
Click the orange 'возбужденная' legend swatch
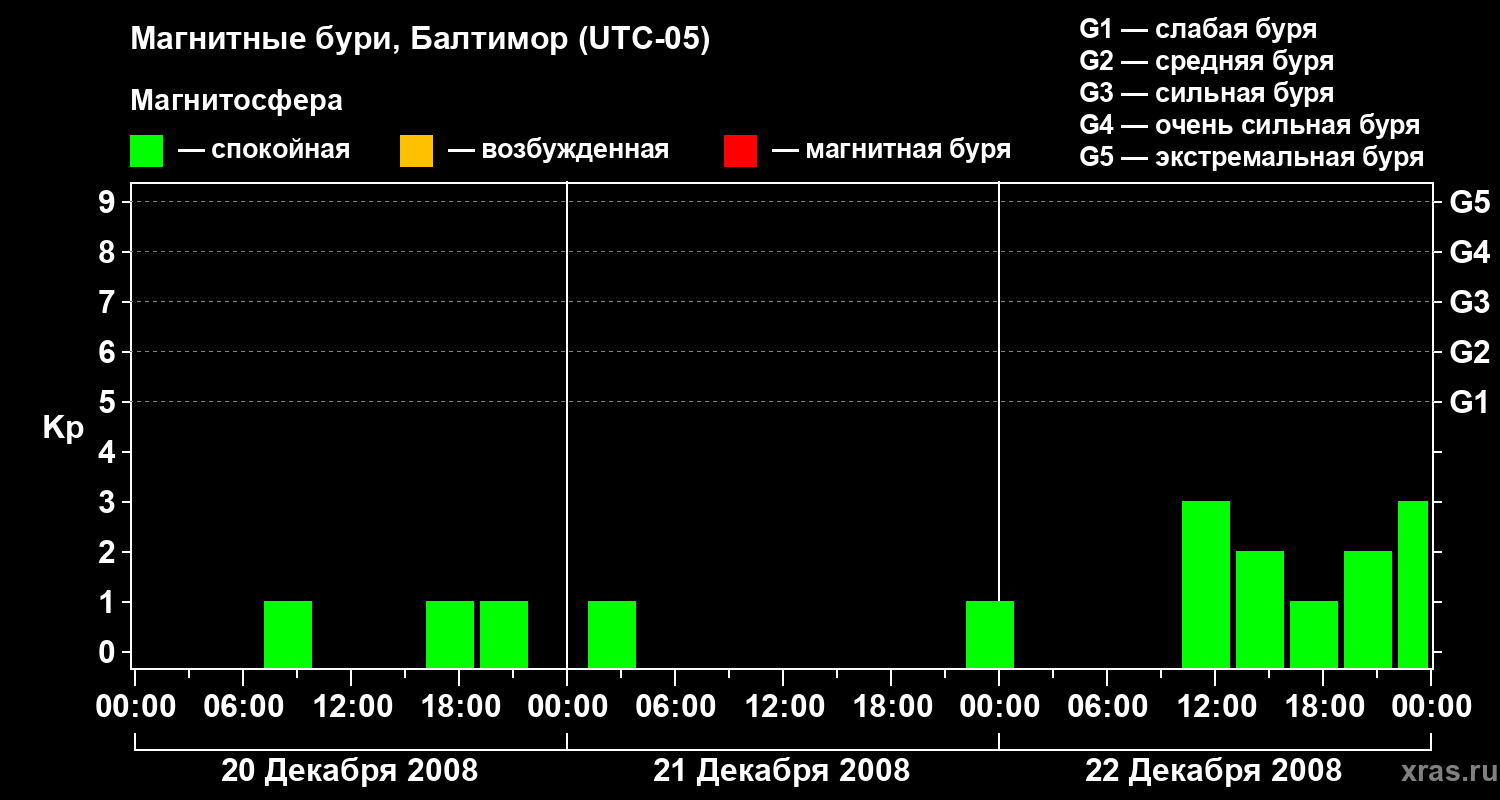point(416,151)
